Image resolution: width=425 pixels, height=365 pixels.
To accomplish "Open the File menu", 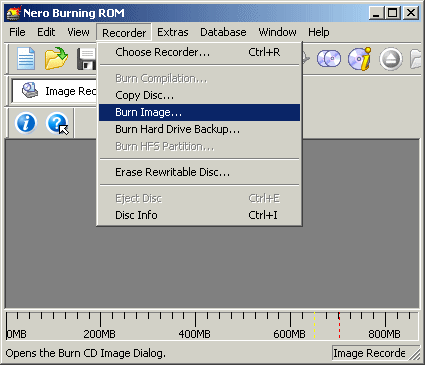I will tap(17, 32).
